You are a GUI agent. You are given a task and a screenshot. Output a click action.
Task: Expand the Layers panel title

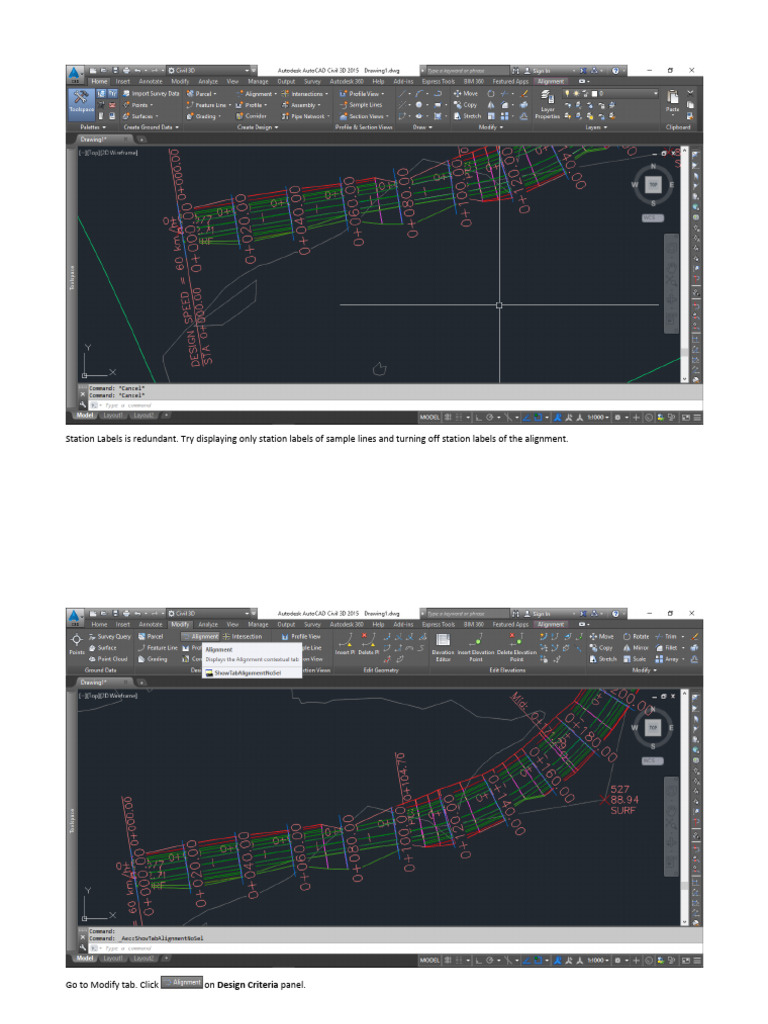coord(596,127)
